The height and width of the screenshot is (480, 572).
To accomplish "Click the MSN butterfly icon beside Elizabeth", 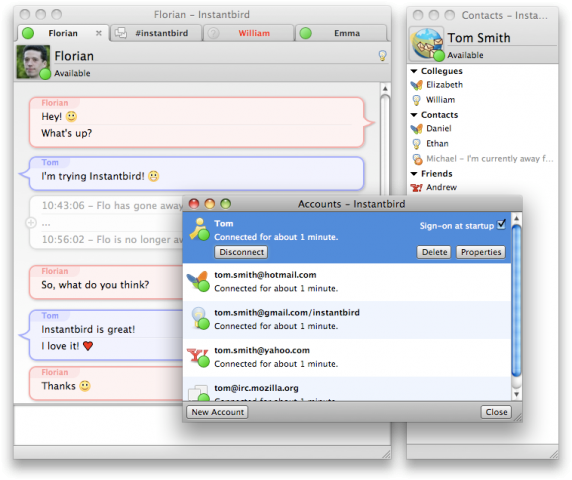I will pos(417,85).
